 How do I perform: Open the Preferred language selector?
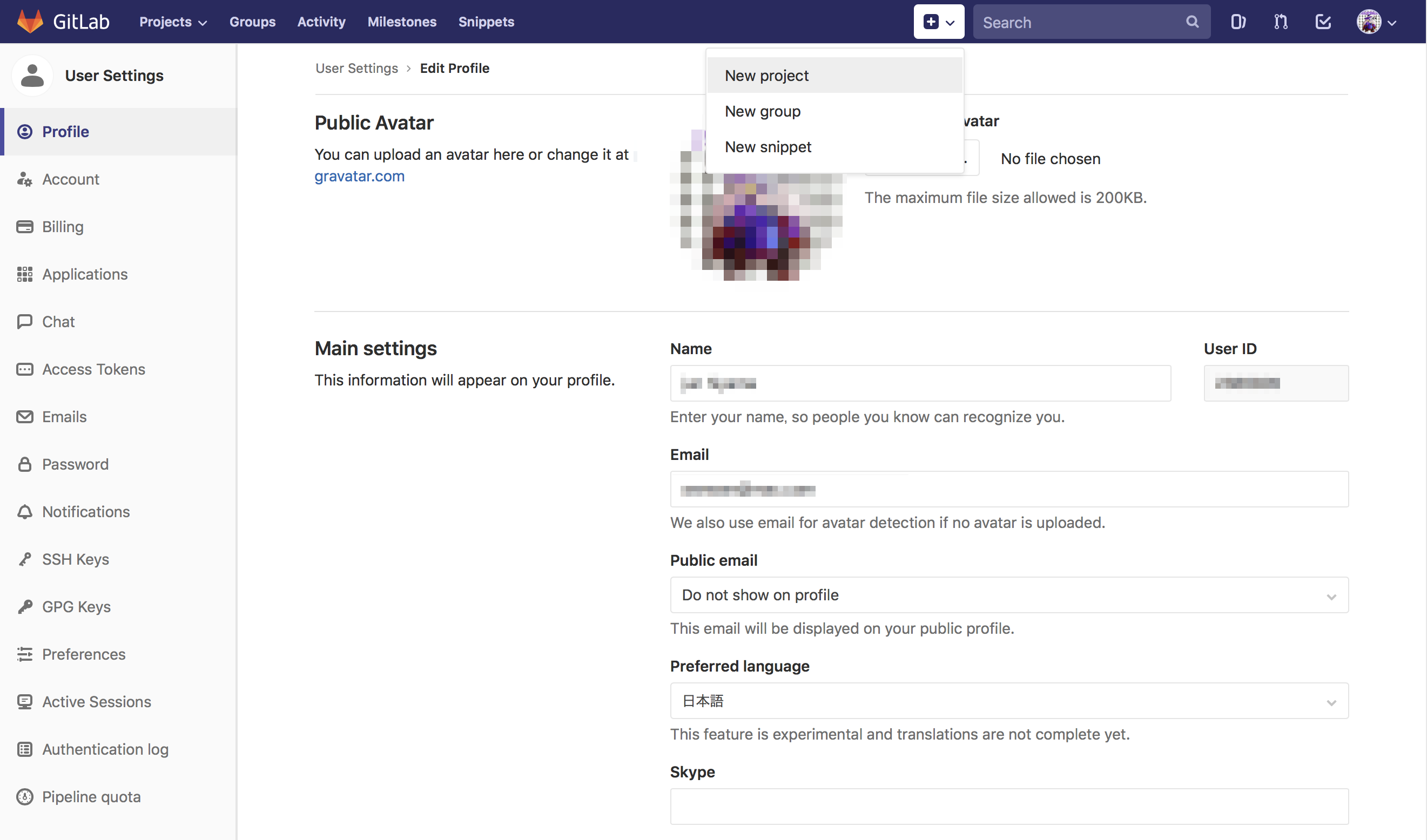pyautogui.click(x=1008, y=701)
